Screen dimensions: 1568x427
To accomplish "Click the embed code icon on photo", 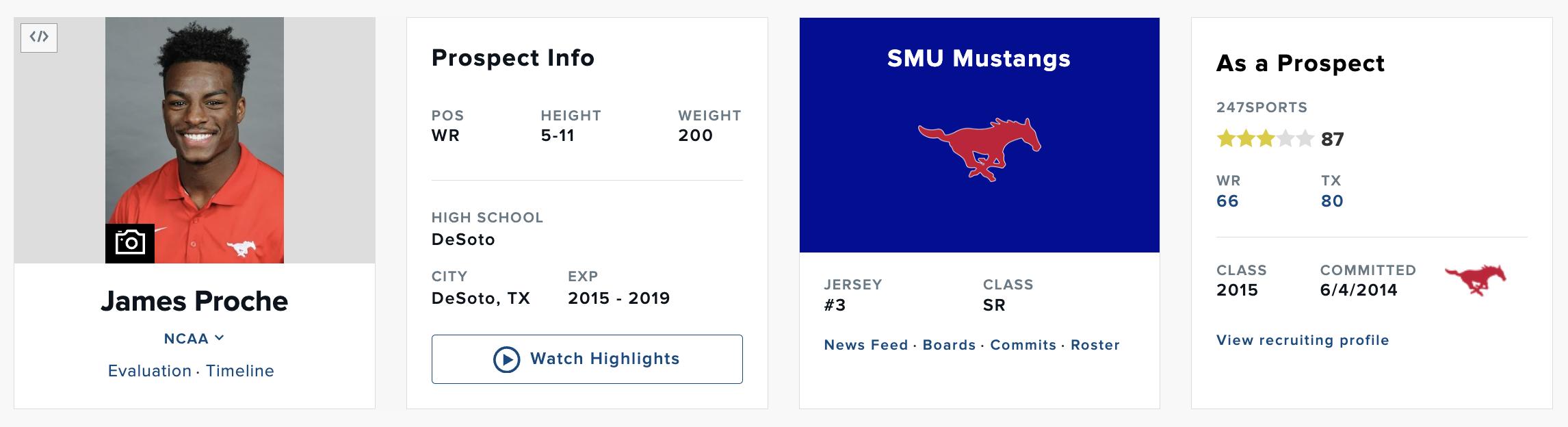I will pos(39,38).
